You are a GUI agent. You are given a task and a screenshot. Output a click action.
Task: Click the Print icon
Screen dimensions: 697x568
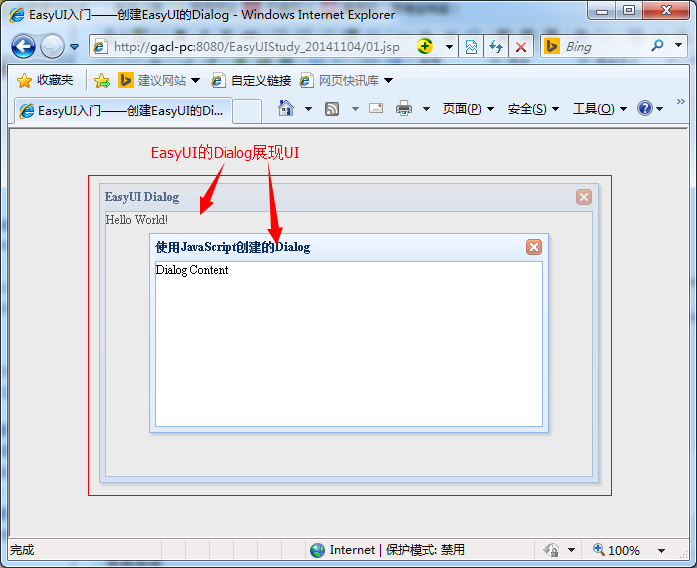(x=404, y=108)
